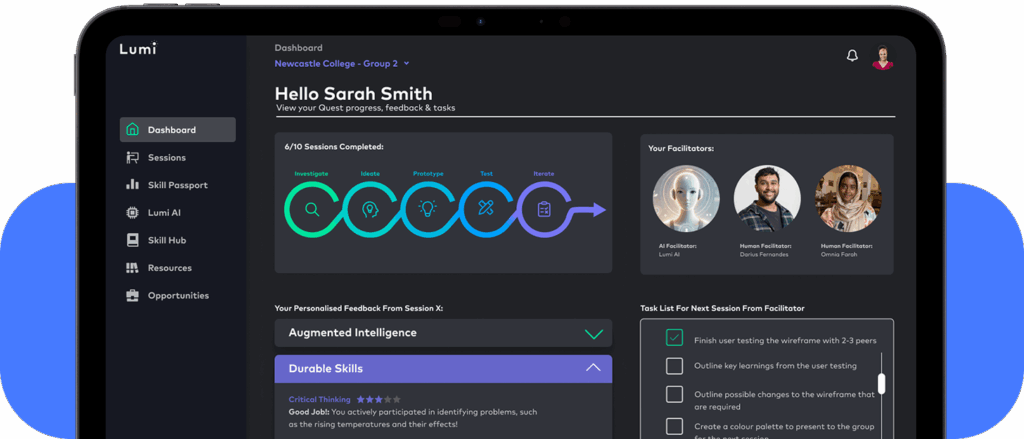Click the notification bell icon
The height and width of the screenshot is (439, 1024).
coord(852,56)
